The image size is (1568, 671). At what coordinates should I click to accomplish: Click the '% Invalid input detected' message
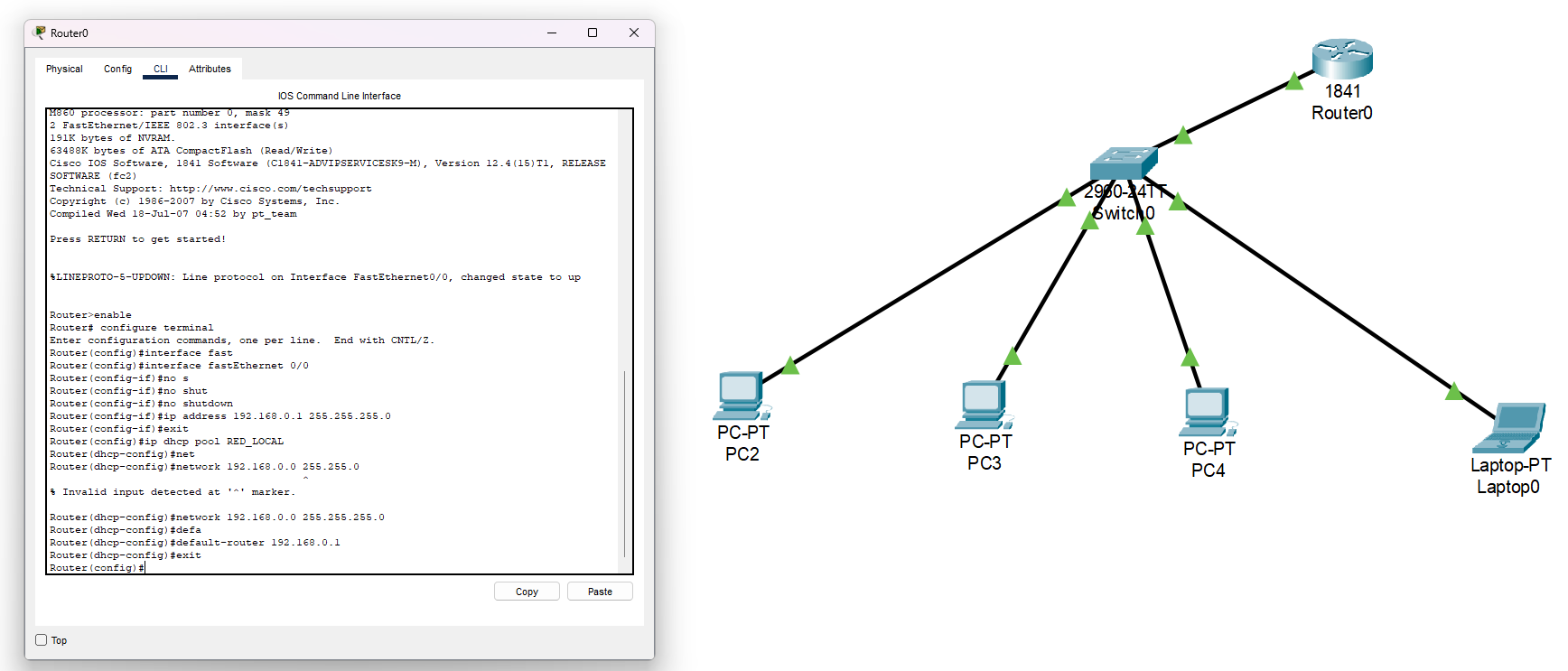click(173, 492)
